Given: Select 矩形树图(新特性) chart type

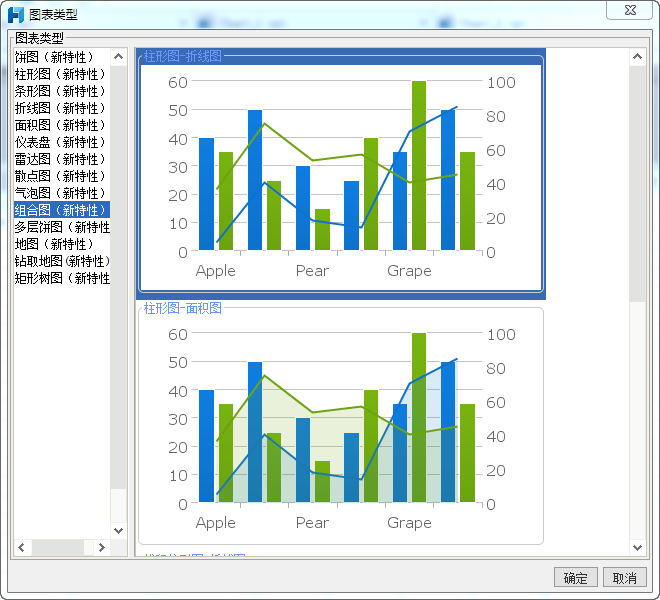Looking at the screenshot, I should click(x=62, y=278).
